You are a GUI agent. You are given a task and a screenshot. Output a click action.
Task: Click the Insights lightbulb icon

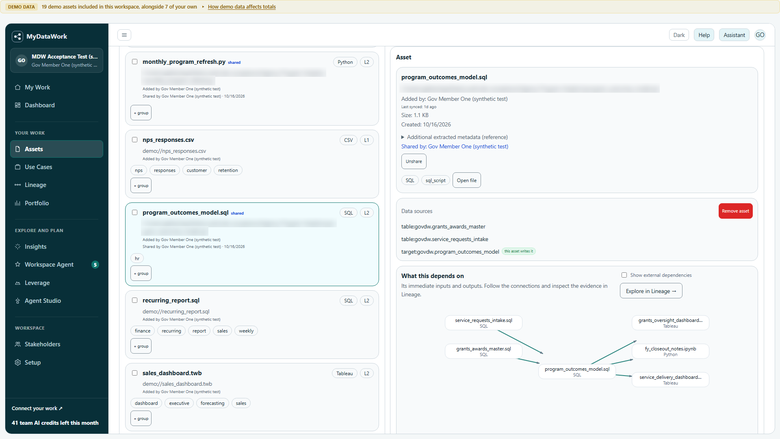[18, 247]
